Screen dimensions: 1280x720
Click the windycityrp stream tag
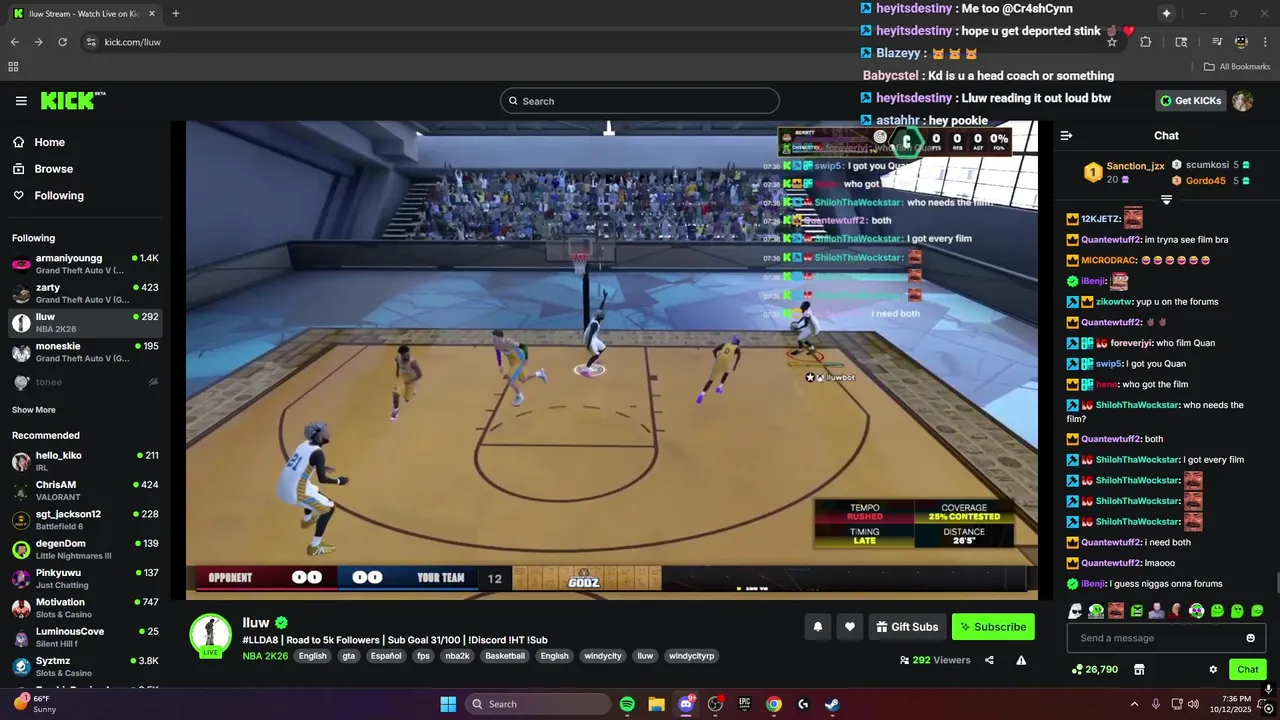pos(692,656)
